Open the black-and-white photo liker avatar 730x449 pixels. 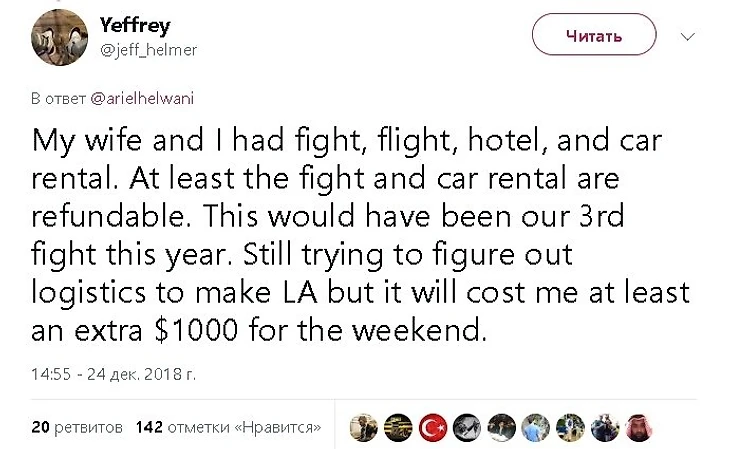pos(467,427)
